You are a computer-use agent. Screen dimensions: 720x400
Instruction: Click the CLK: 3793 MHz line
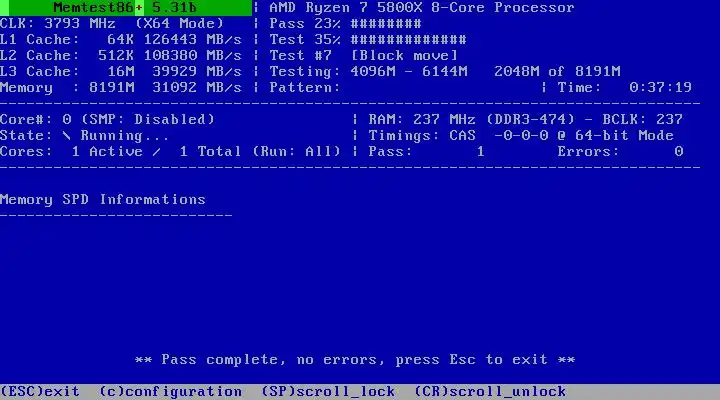tap(112, 23)
